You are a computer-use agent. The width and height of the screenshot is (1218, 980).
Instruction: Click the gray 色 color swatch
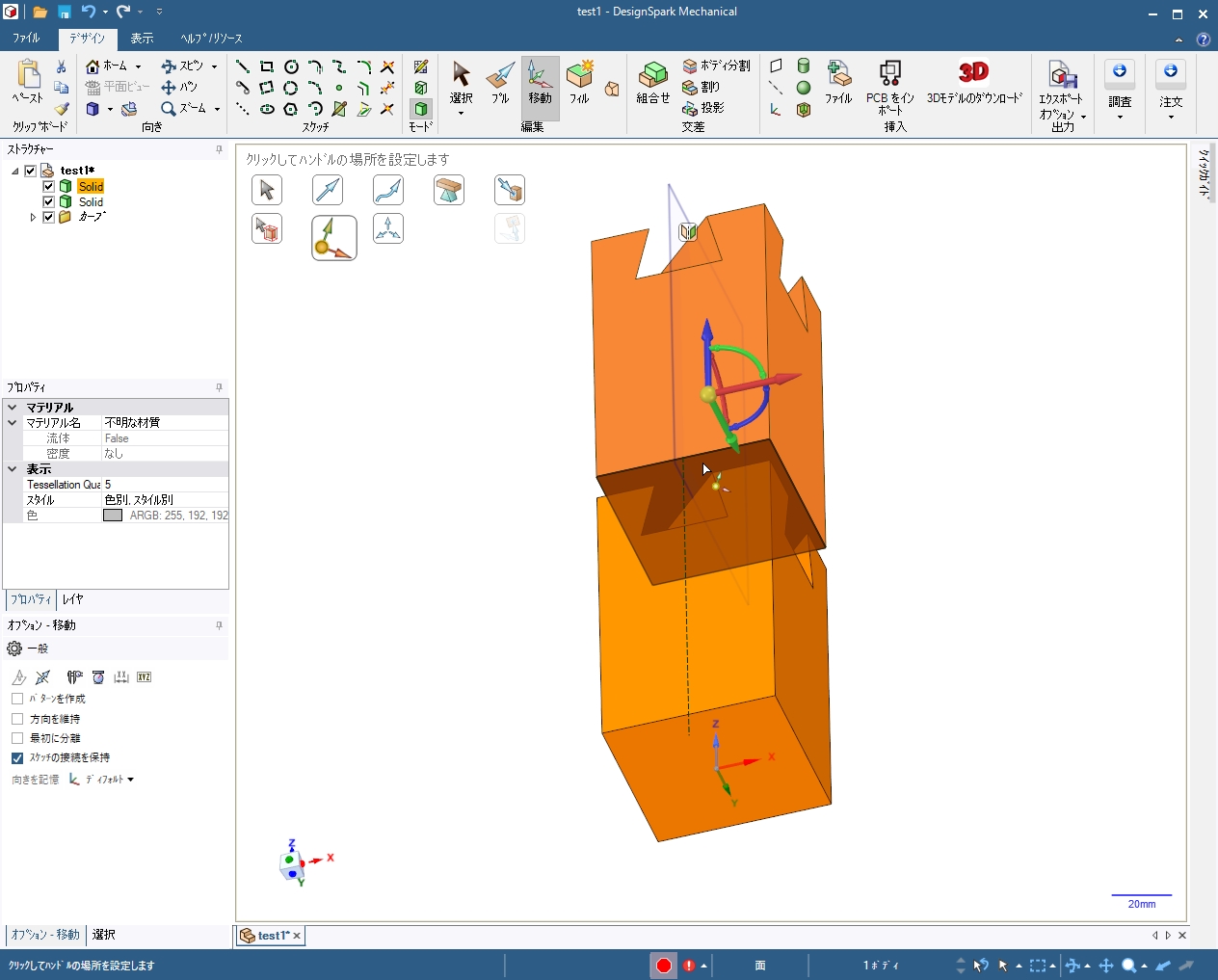113,516
